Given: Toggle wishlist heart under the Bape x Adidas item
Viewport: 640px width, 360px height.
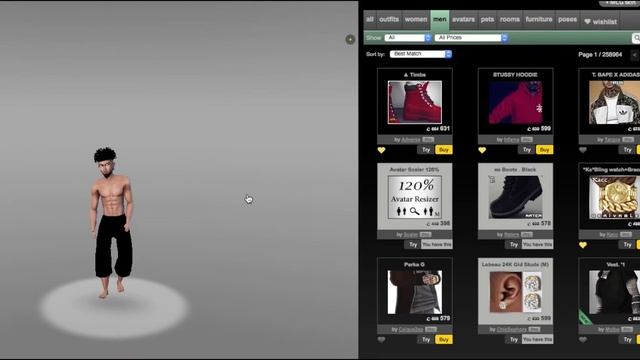Looking at the screenshot, I should (x=583, y=150).
